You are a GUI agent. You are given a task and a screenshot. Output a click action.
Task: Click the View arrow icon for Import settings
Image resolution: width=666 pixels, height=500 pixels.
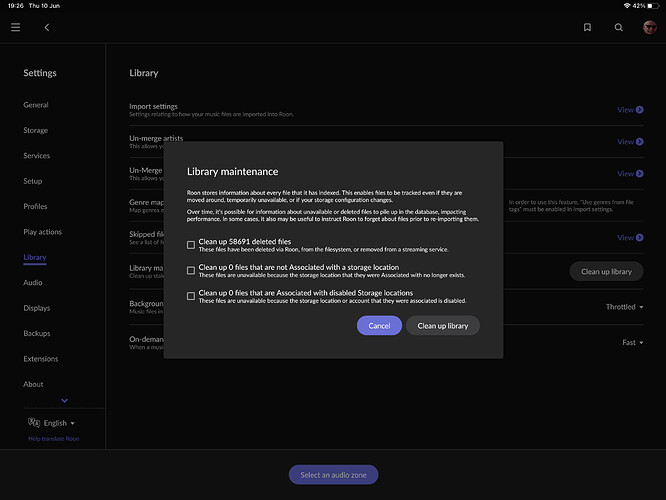click(x=640, y=110)
